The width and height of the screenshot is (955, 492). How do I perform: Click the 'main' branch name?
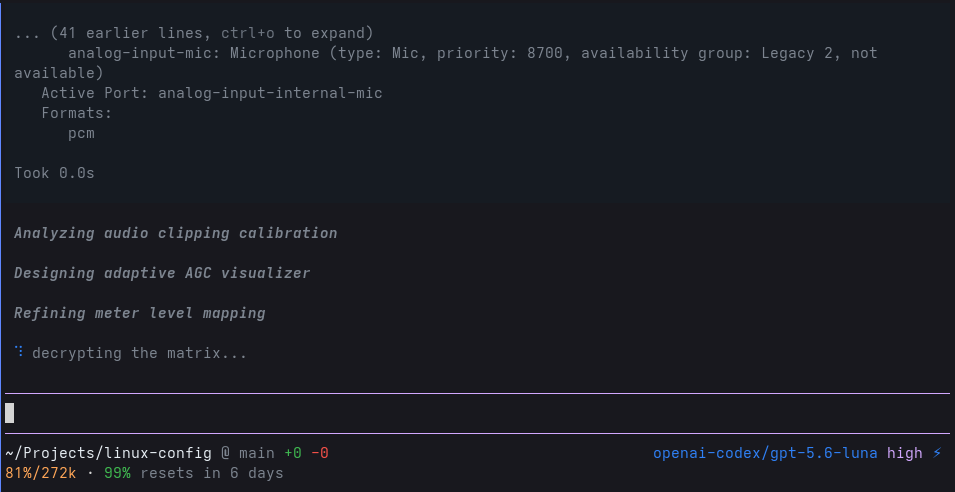pos(257,454)
